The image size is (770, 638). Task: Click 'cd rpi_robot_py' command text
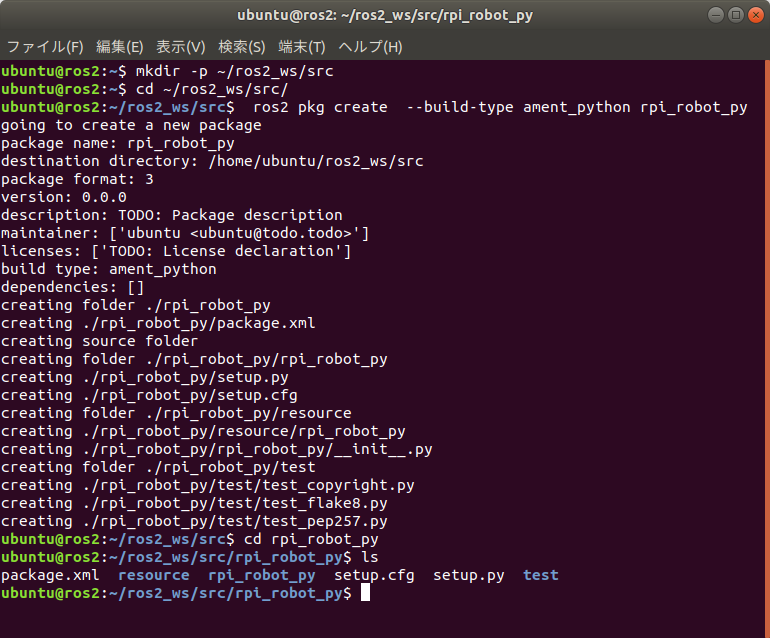click(x=311, y=539)
